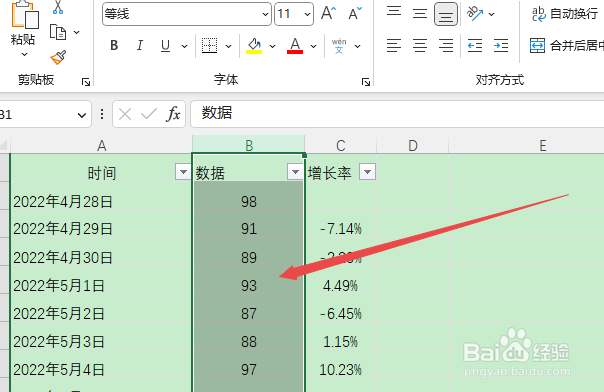Decrease font size with smaller A
Screen dimensions: 604x392
355,13
